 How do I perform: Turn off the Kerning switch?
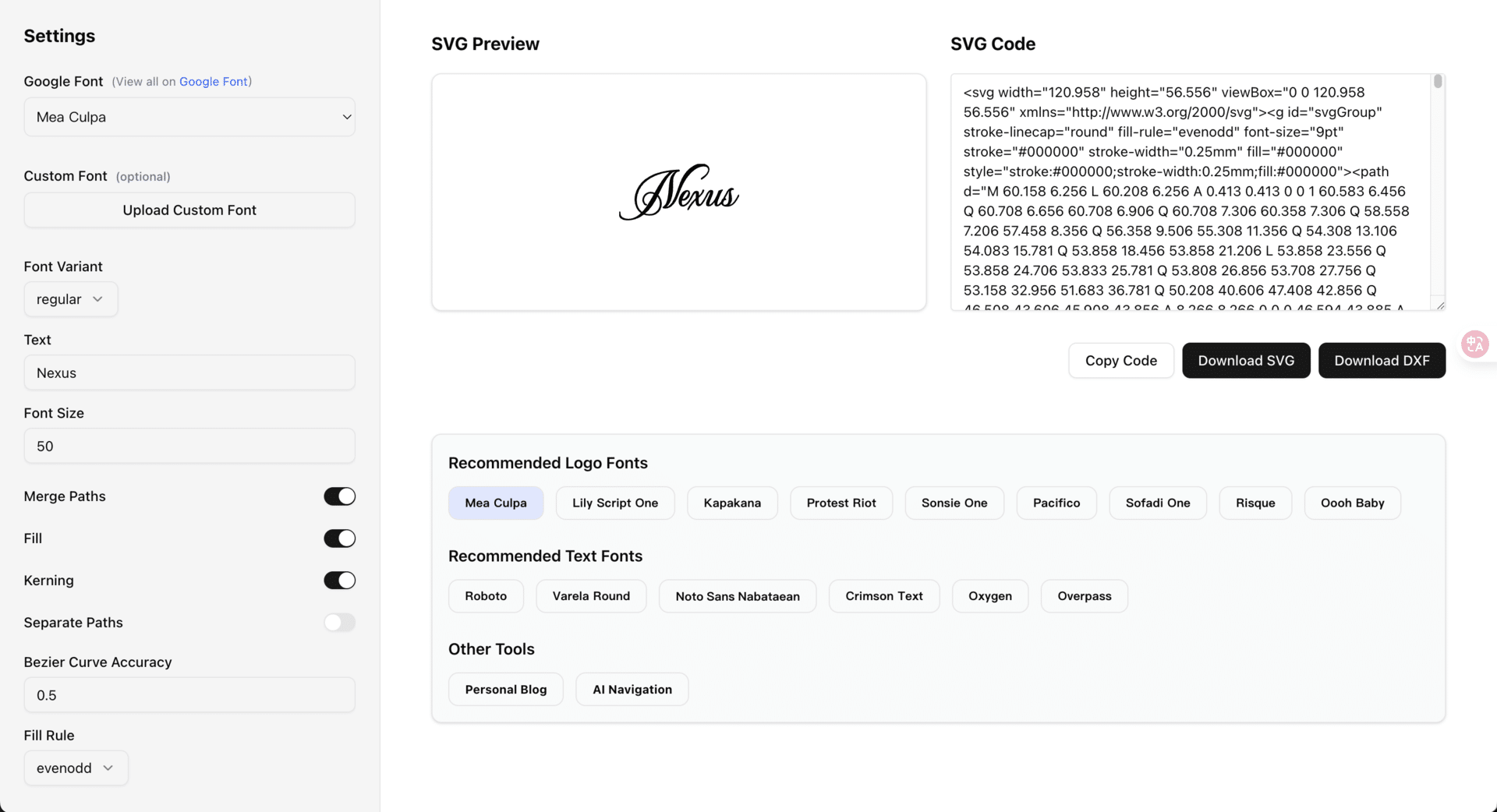pos(339,581)
